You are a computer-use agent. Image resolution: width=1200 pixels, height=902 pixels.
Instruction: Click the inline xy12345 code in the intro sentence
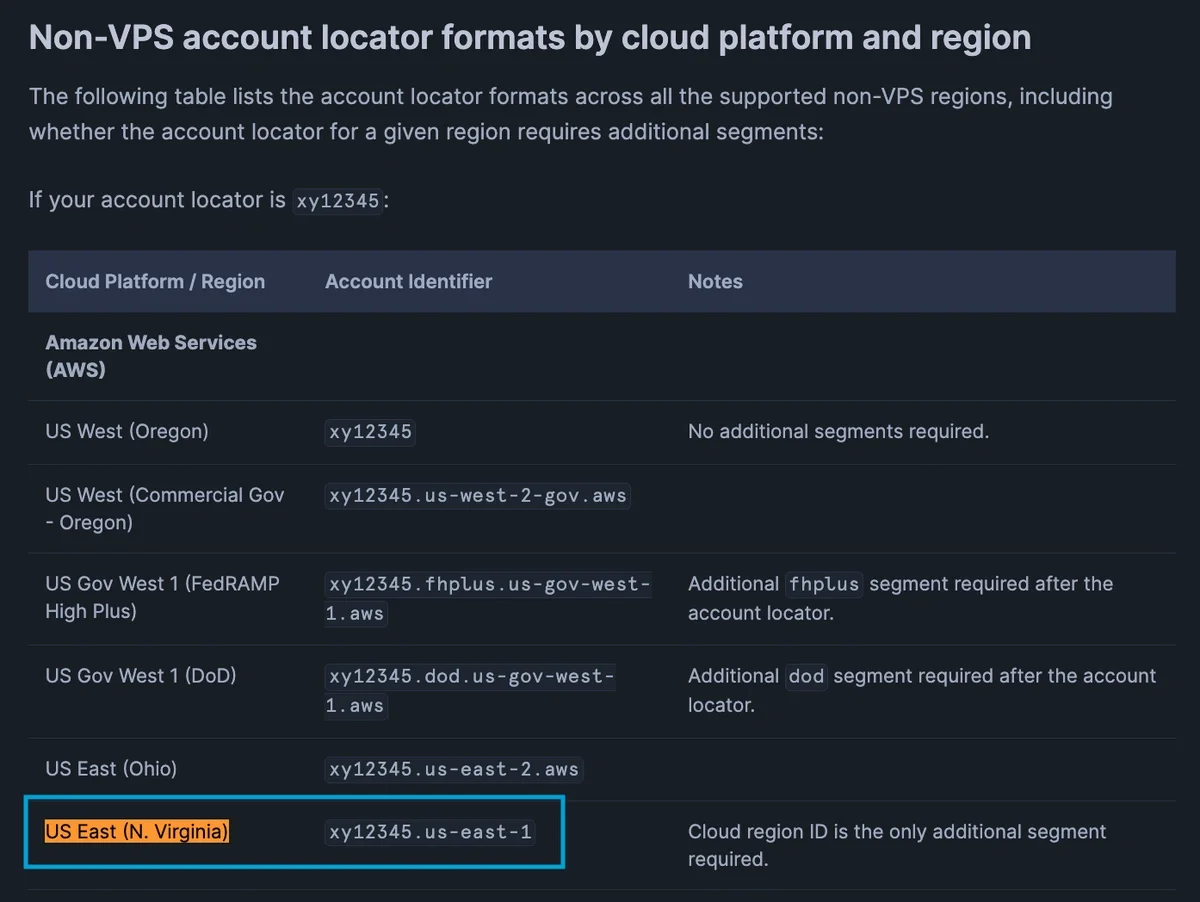click(x=338, y=201)
